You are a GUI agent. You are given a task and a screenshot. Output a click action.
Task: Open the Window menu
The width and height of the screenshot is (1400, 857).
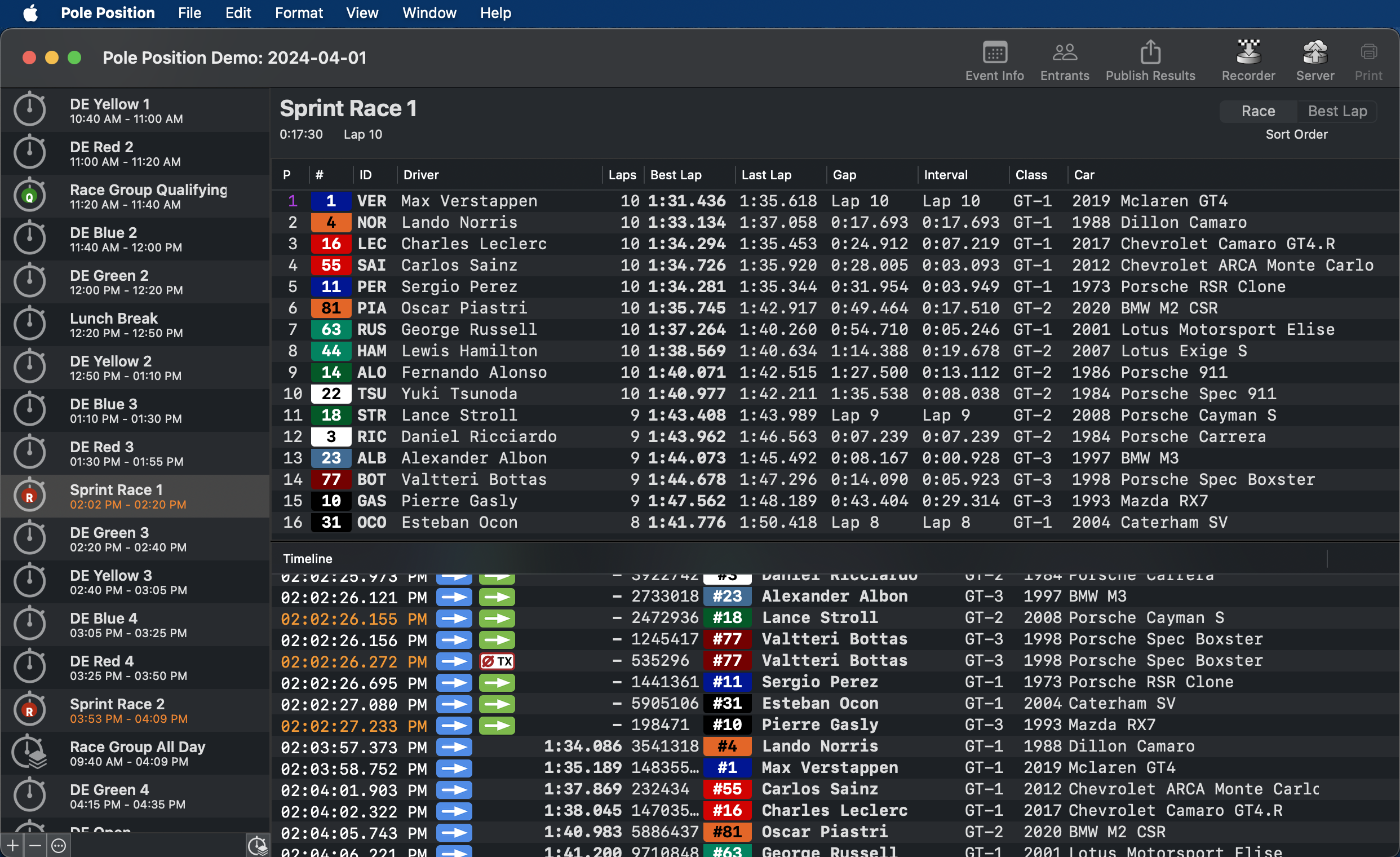tap(429, 12)
